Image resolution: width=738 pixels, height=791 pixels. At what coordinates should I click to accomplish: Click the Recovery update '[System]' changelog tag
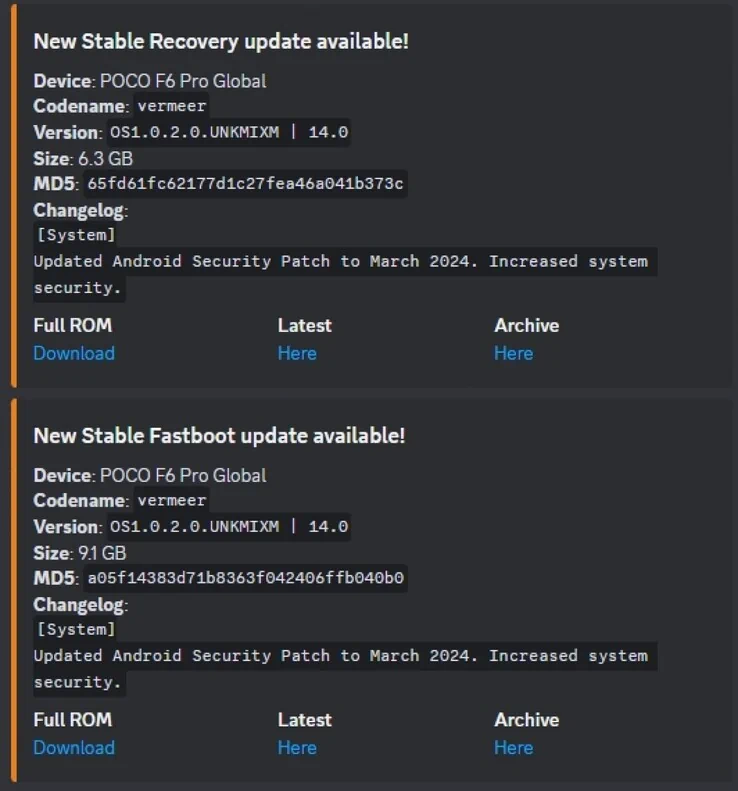[76, 235]
